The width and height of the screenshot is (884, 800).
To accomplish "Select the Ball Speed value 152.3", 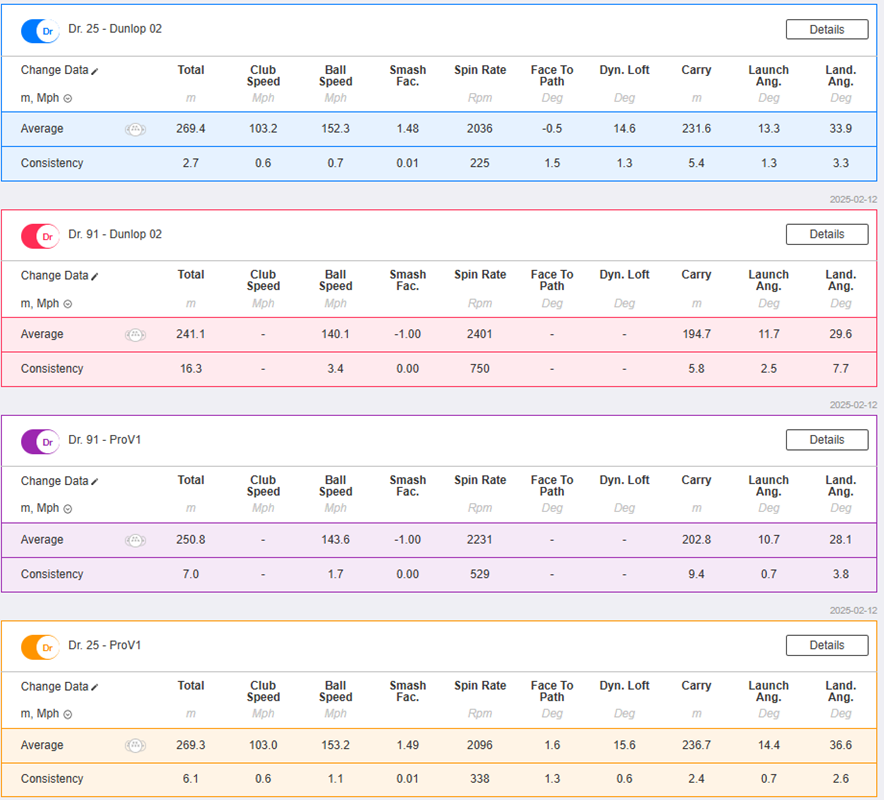I will click(x=335, y=129).
